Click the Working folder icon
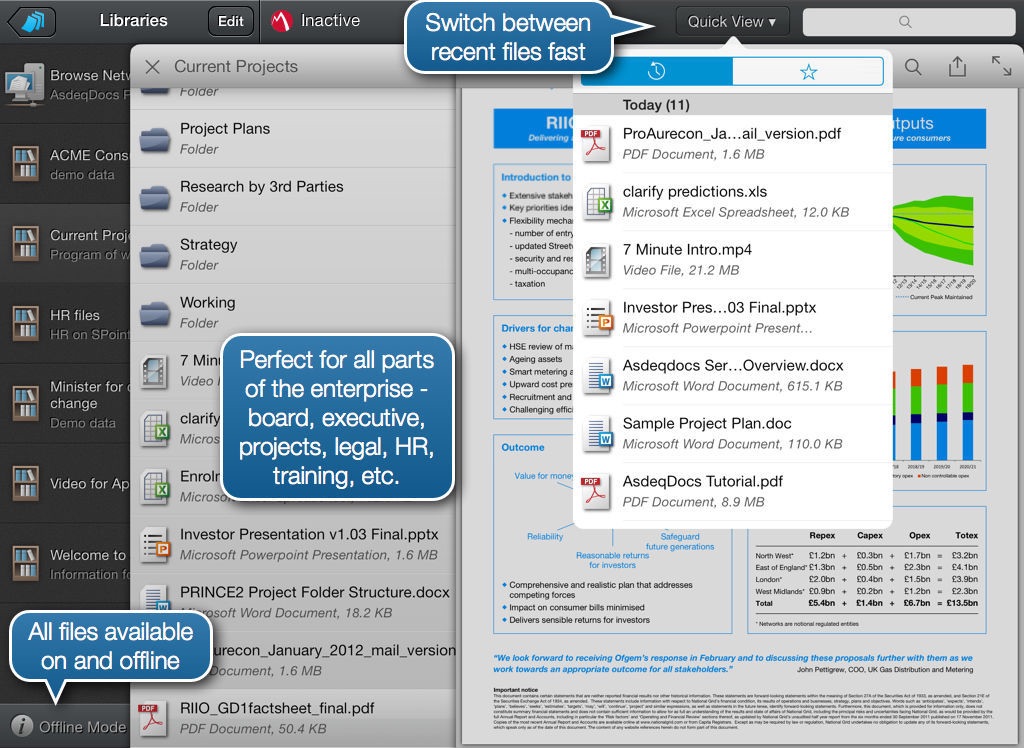 (x=155, y=314)
